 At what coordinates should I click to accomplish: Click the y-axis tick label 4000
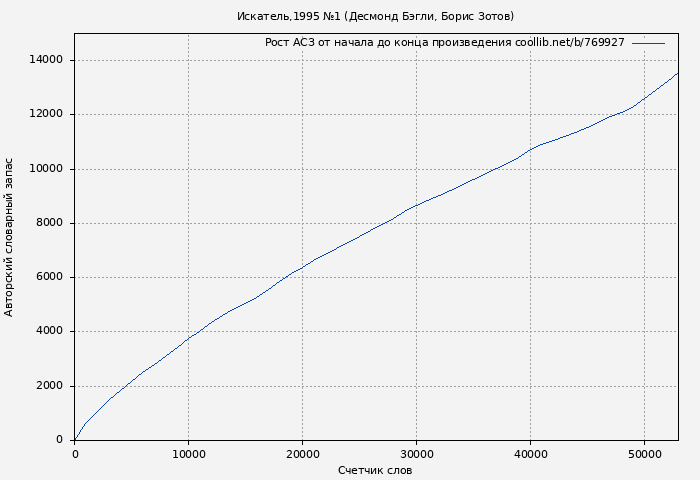point(49,331)
